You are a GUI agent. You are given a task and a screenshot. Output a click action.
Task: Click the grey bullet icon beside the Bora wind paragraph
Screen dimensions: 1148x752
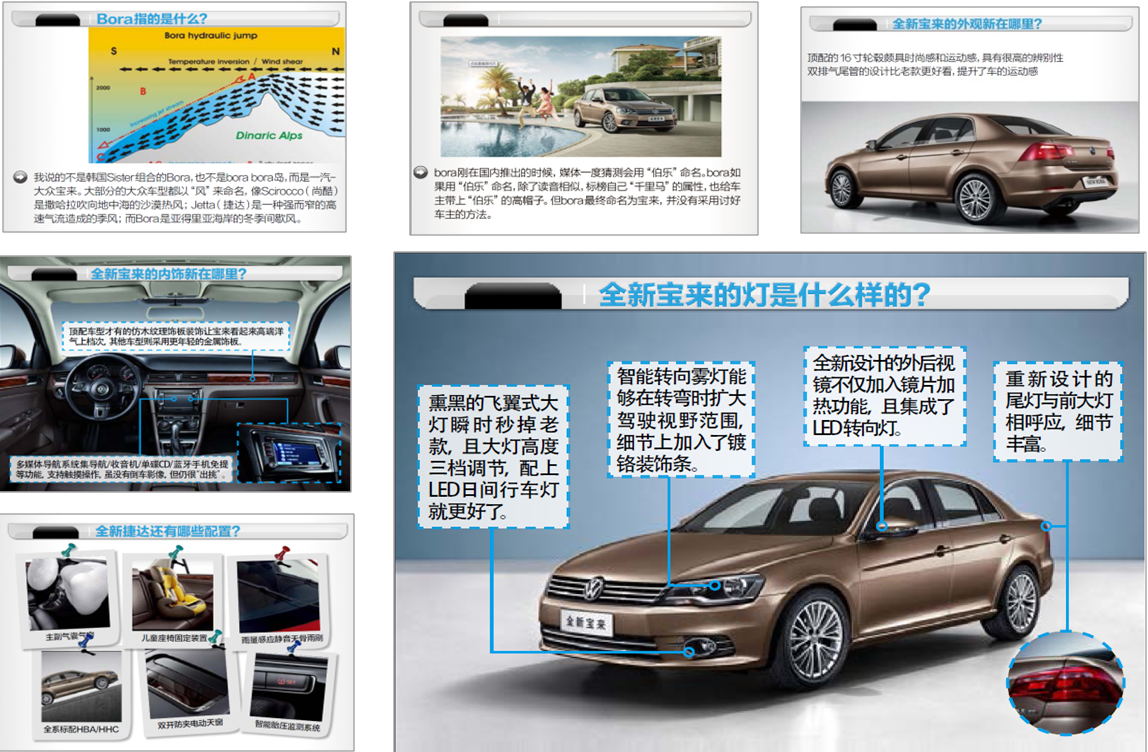[20, 177]
